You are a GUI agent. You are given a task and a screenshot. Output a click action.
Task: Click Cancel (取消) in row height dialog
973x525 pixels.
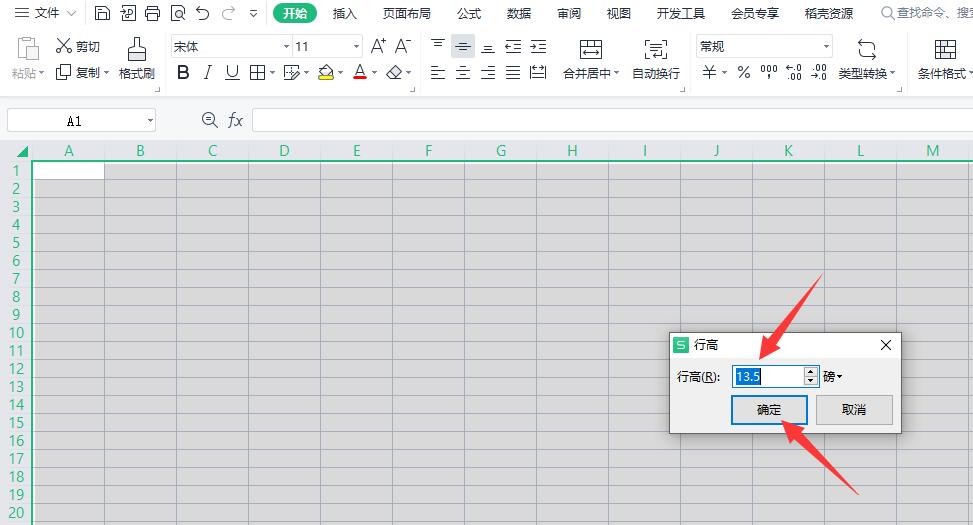click(x=854, y=410)
